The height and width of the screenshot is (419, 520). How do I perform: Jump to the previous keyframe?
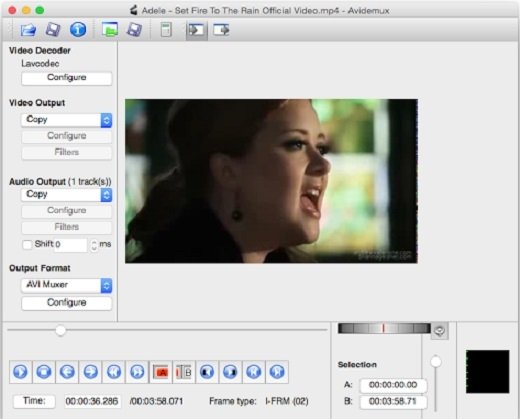click(114, 372)
